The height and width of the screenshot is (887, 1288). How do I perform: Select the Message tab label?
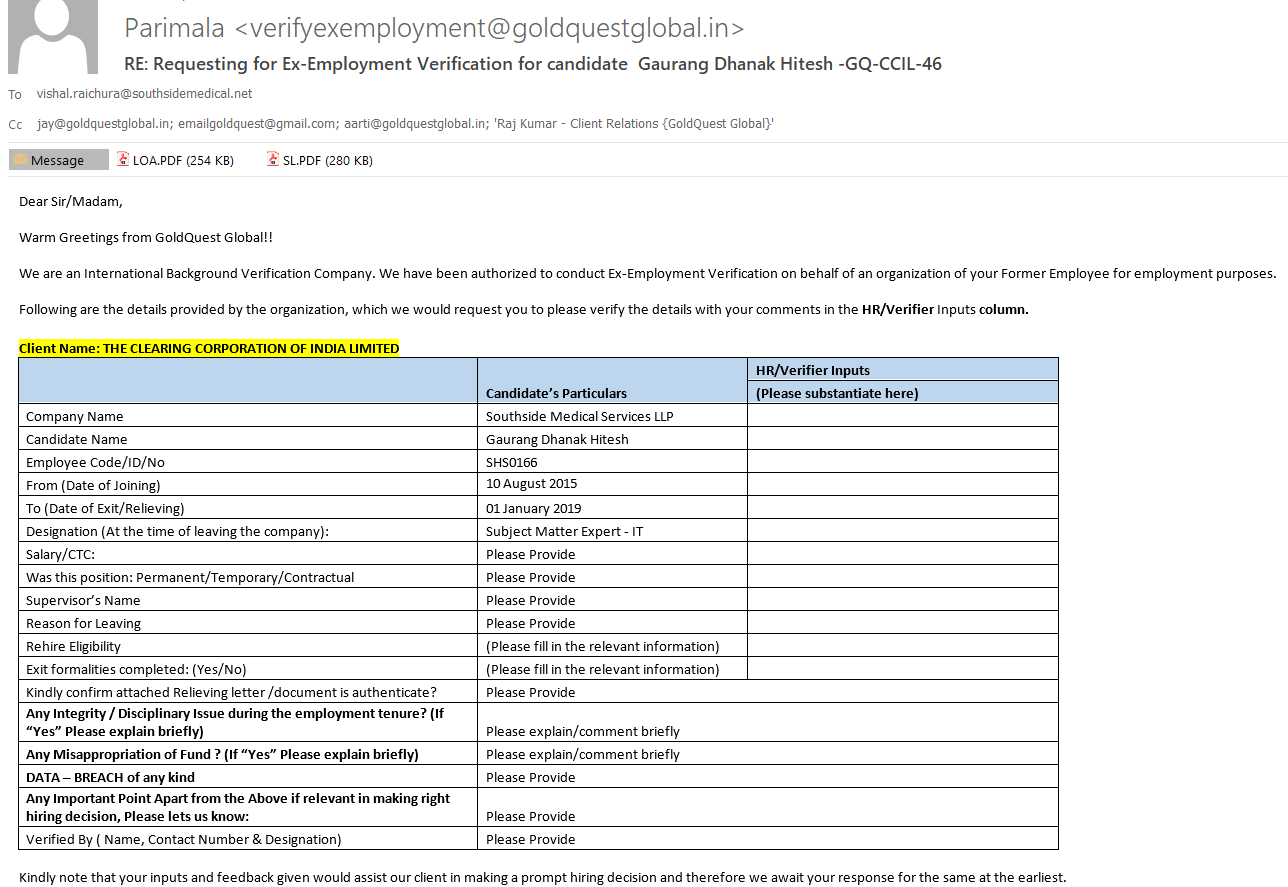point(57,160)
